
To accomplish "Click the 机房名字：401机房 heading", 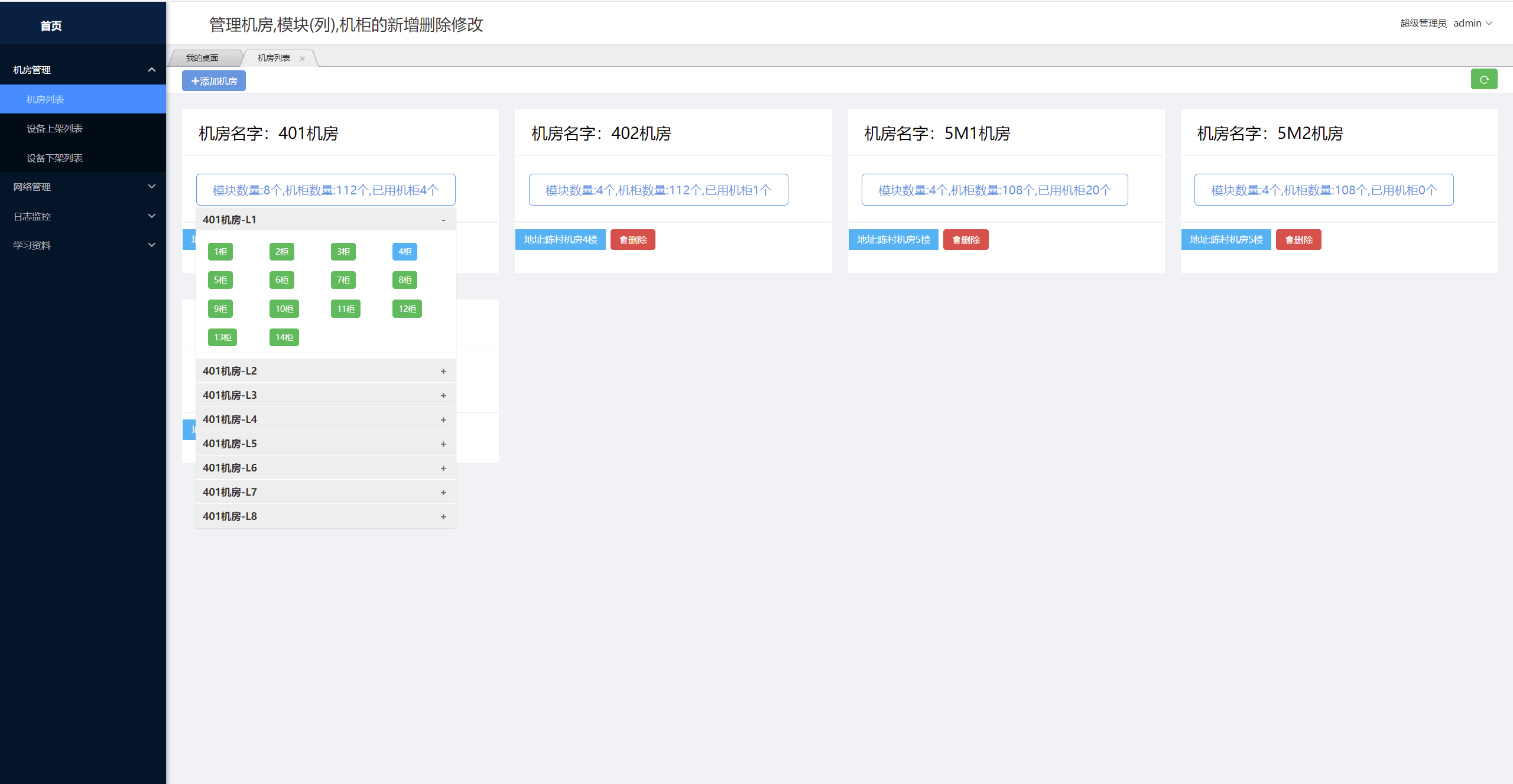I will [268, 134].
